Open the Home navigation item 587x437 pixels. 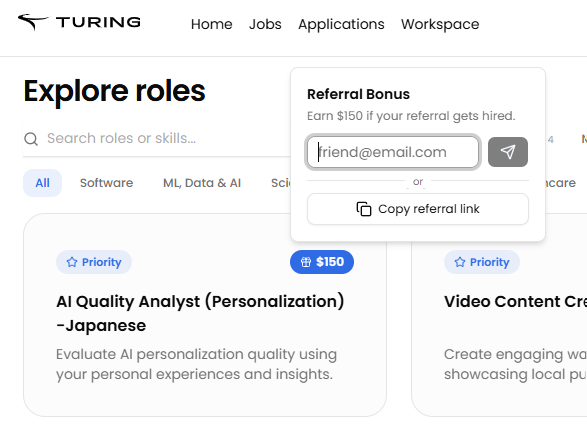212,24
